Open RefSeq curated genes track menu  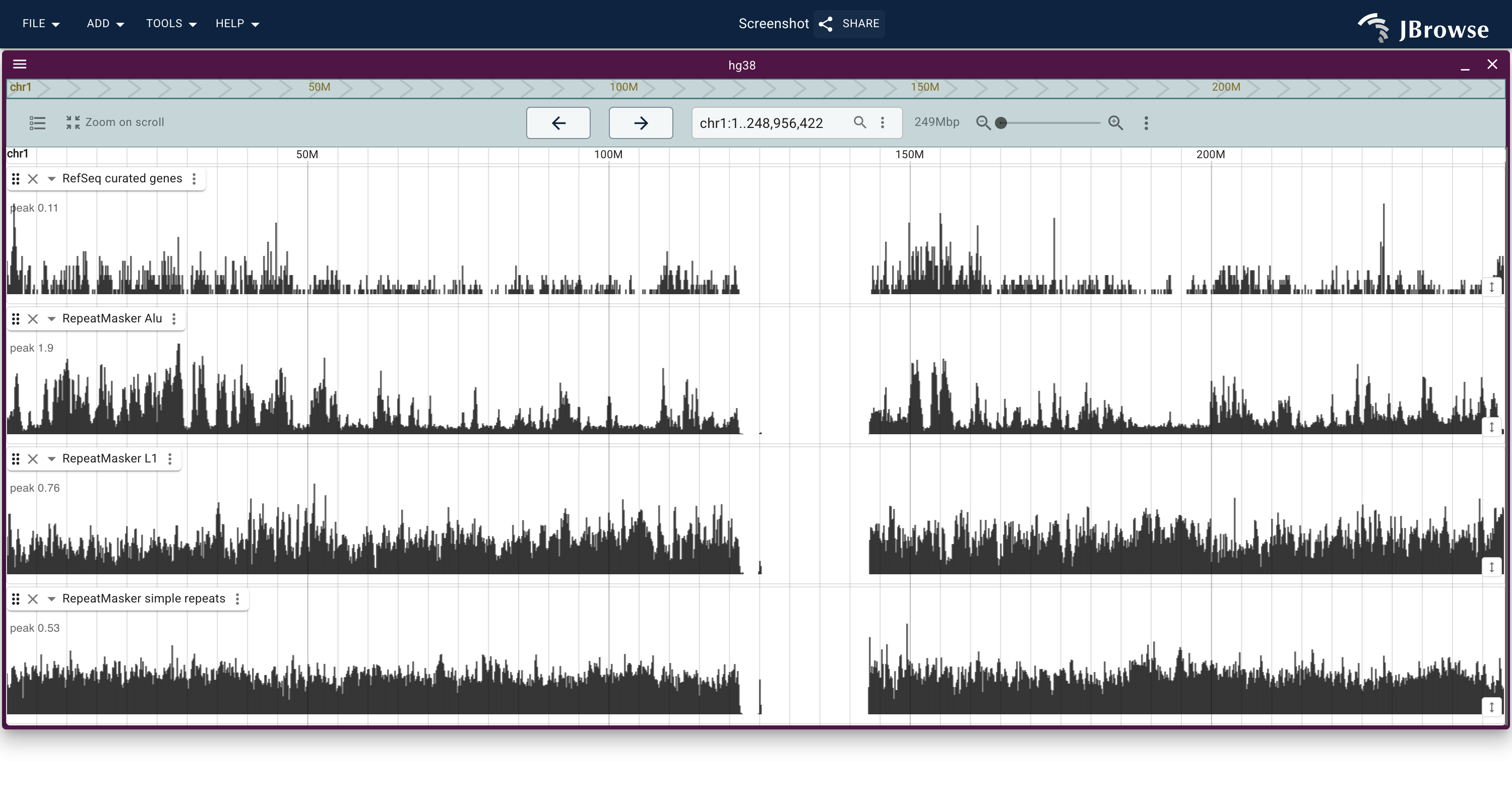pyautogui.click(x=194, y=178)
